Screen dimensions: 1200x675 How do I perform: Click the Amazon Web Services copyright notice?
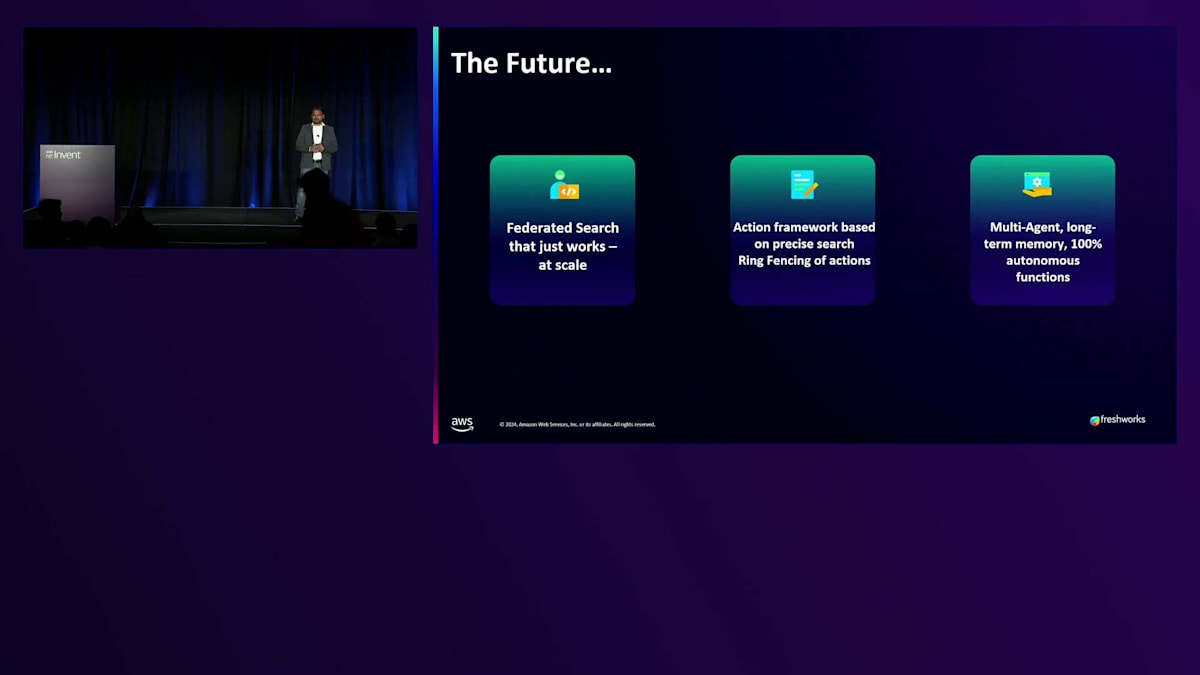[x=577, y=424]
